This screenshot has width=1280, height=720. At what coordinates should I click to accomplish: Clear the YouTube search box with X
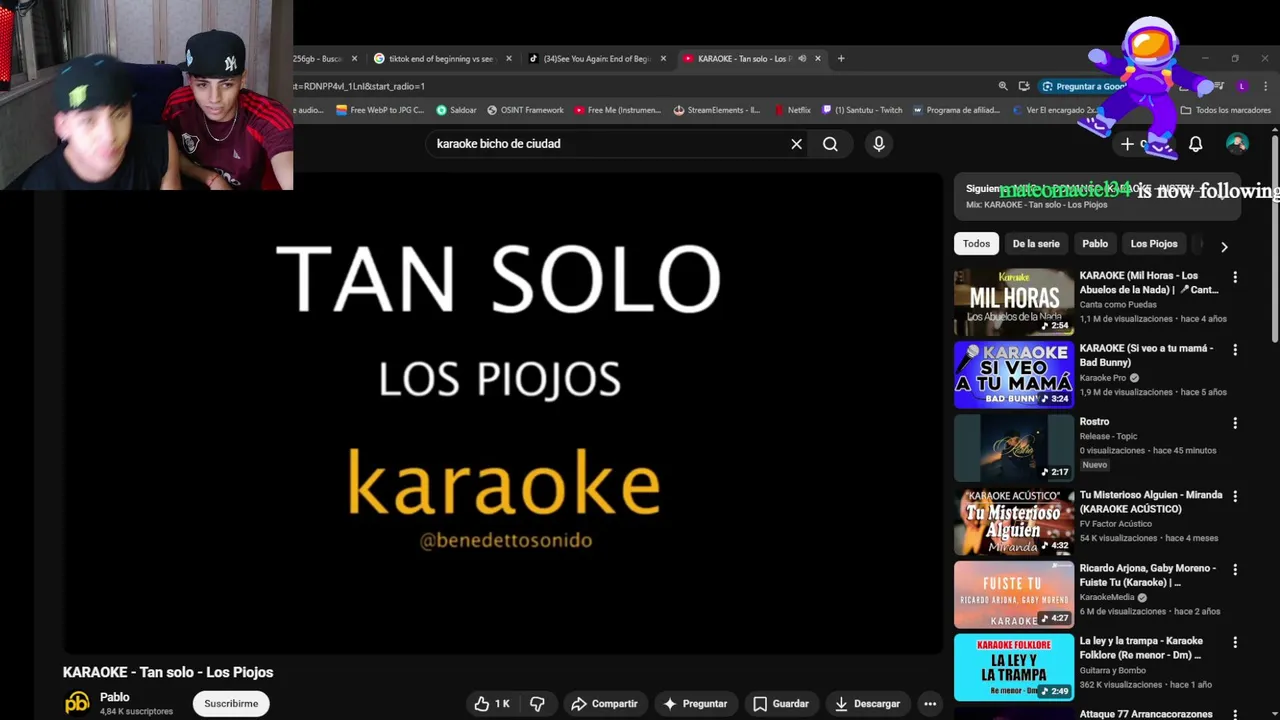796,144
